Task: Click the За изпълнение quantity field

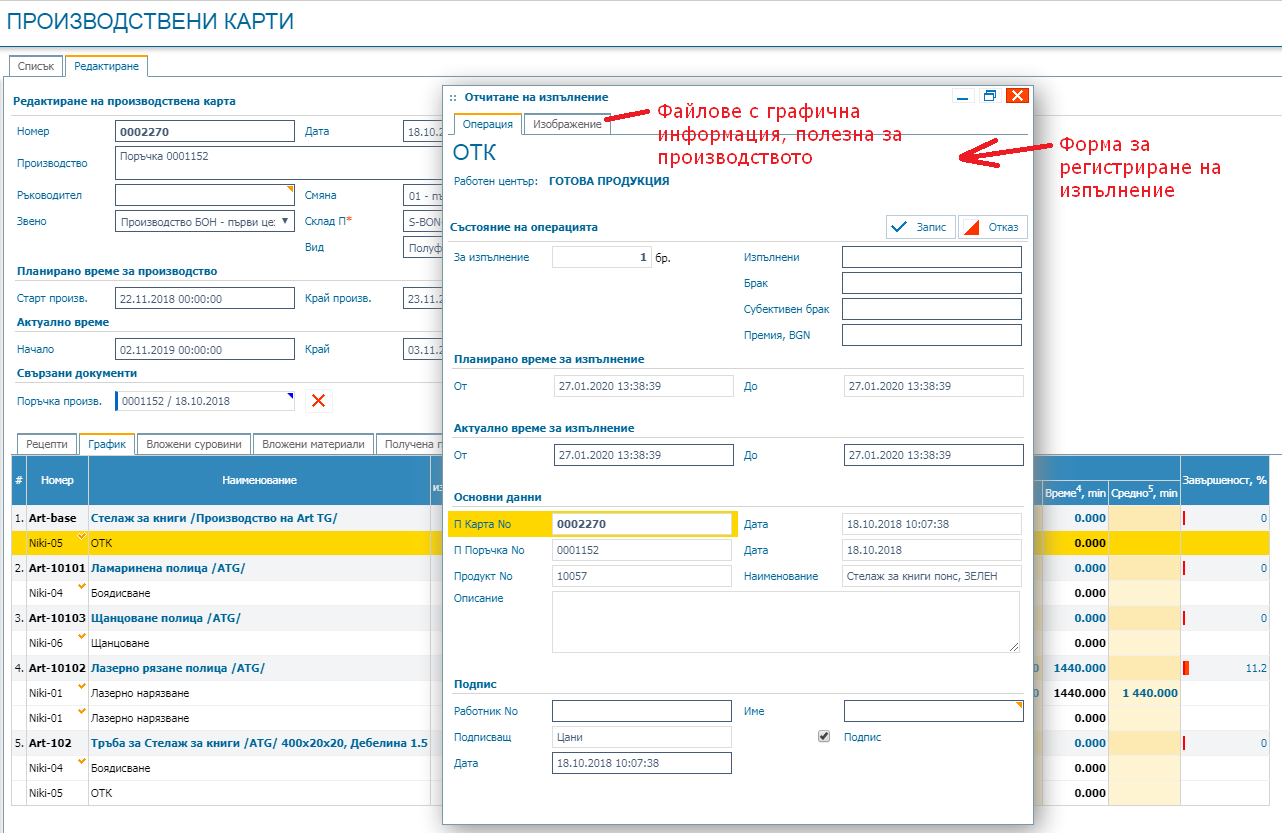Action: point(602,257)
